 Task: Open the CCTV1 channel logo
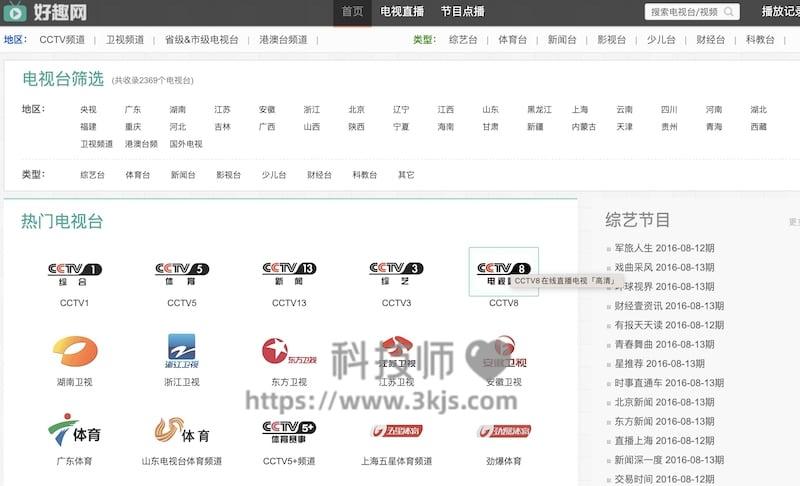point(74,274)
